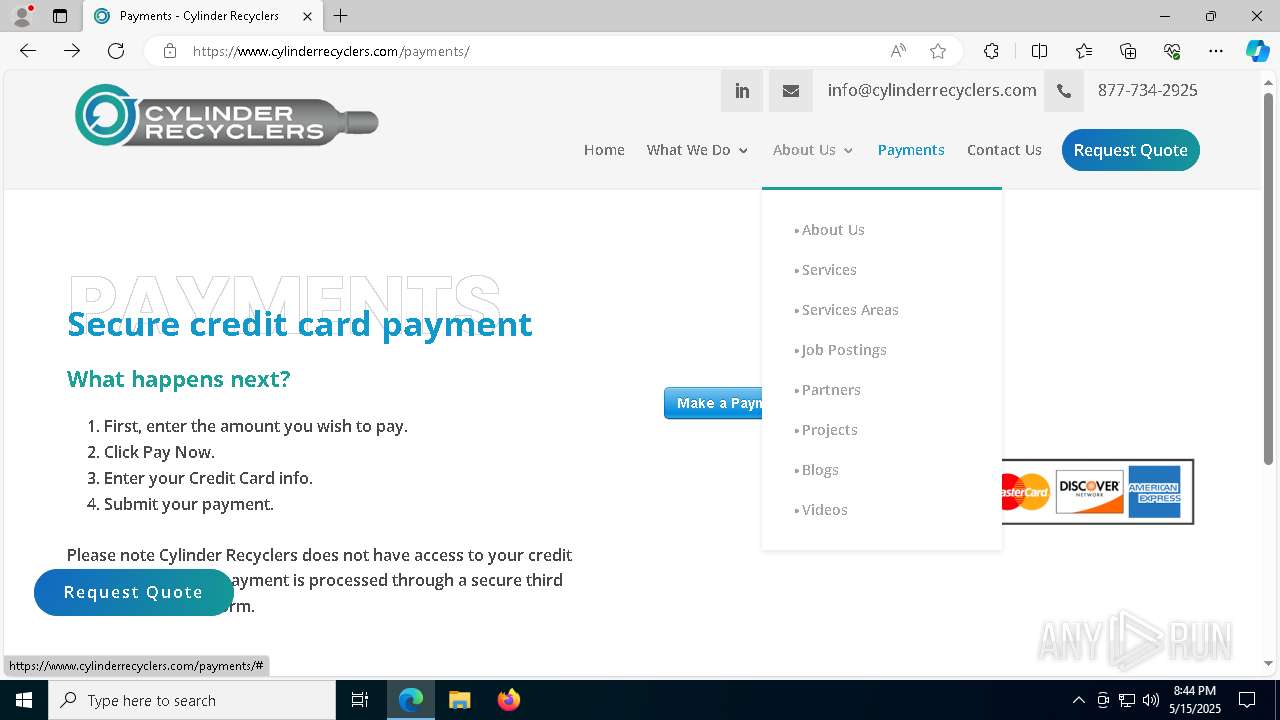The image size is (1280, 720).
Task: Show hidden system tray icons chevron
Action: click(1078, 700)
